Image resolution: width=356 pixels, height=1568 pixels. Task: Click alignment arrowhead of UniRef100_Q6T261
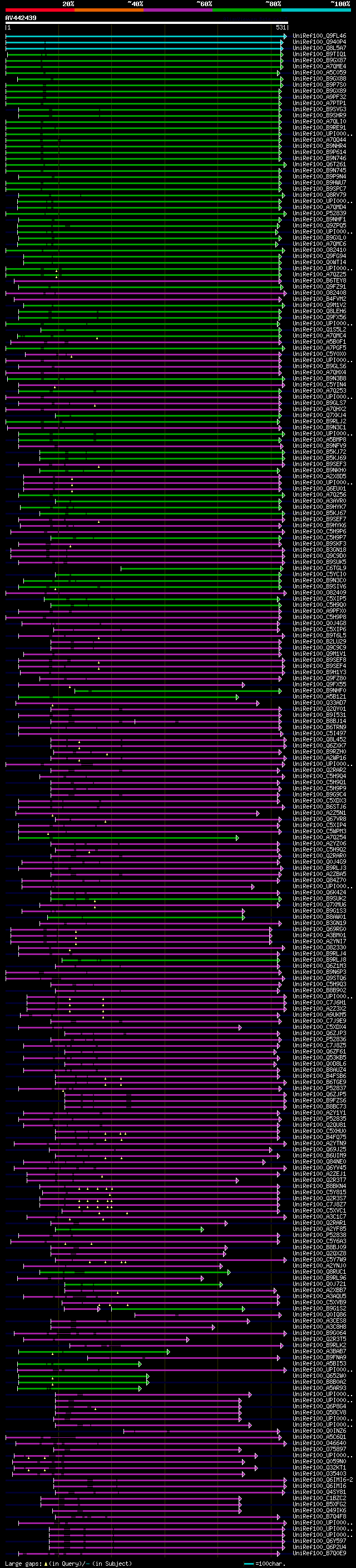[x=285, y=165]
